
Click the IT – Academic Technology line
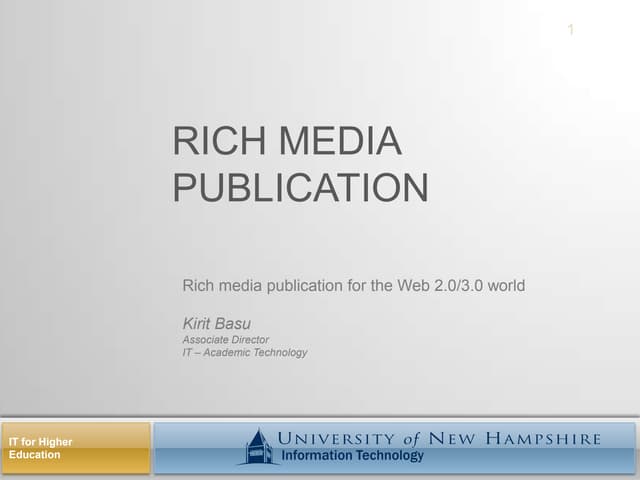[x=244, y=352]
